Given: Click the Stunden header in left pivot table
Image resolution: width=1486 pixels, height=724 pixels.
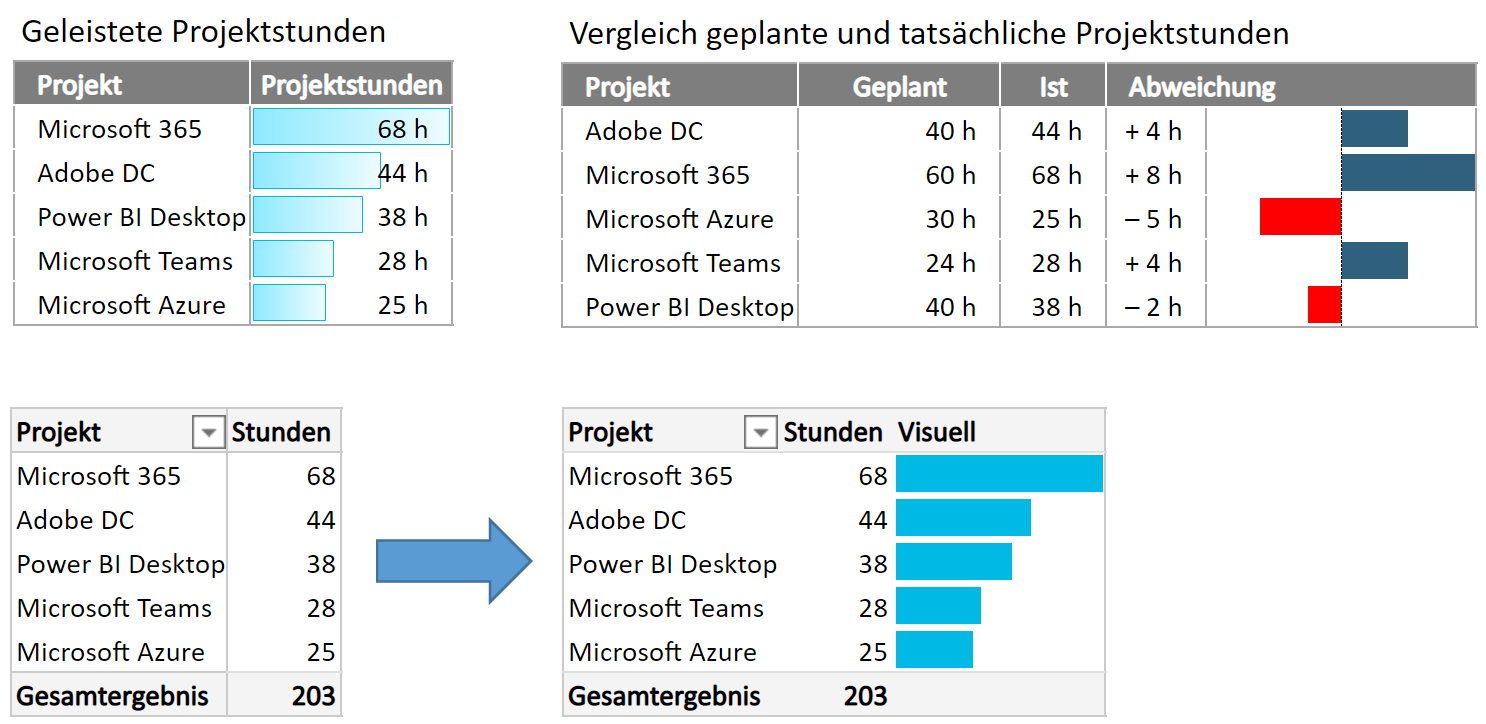Looking at the screenshot, I should 281,432.
